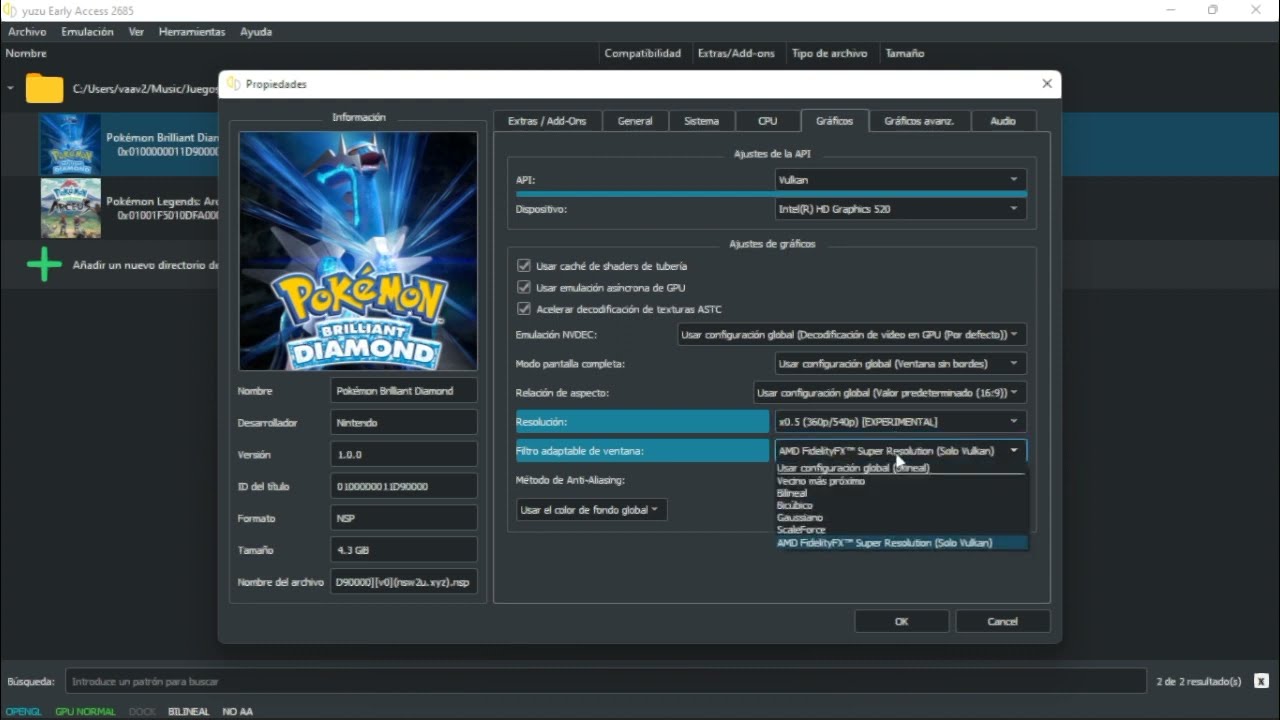Open the Dispositivo dropdown Intel HD Graphics
This screenshot has width=1280, height=720.
(900, 209)
